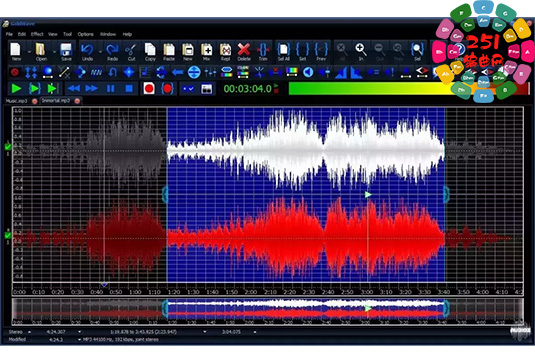Zoom in with the In magnifier icon
This screenshot has width=535, height=363.
(361, 52)
